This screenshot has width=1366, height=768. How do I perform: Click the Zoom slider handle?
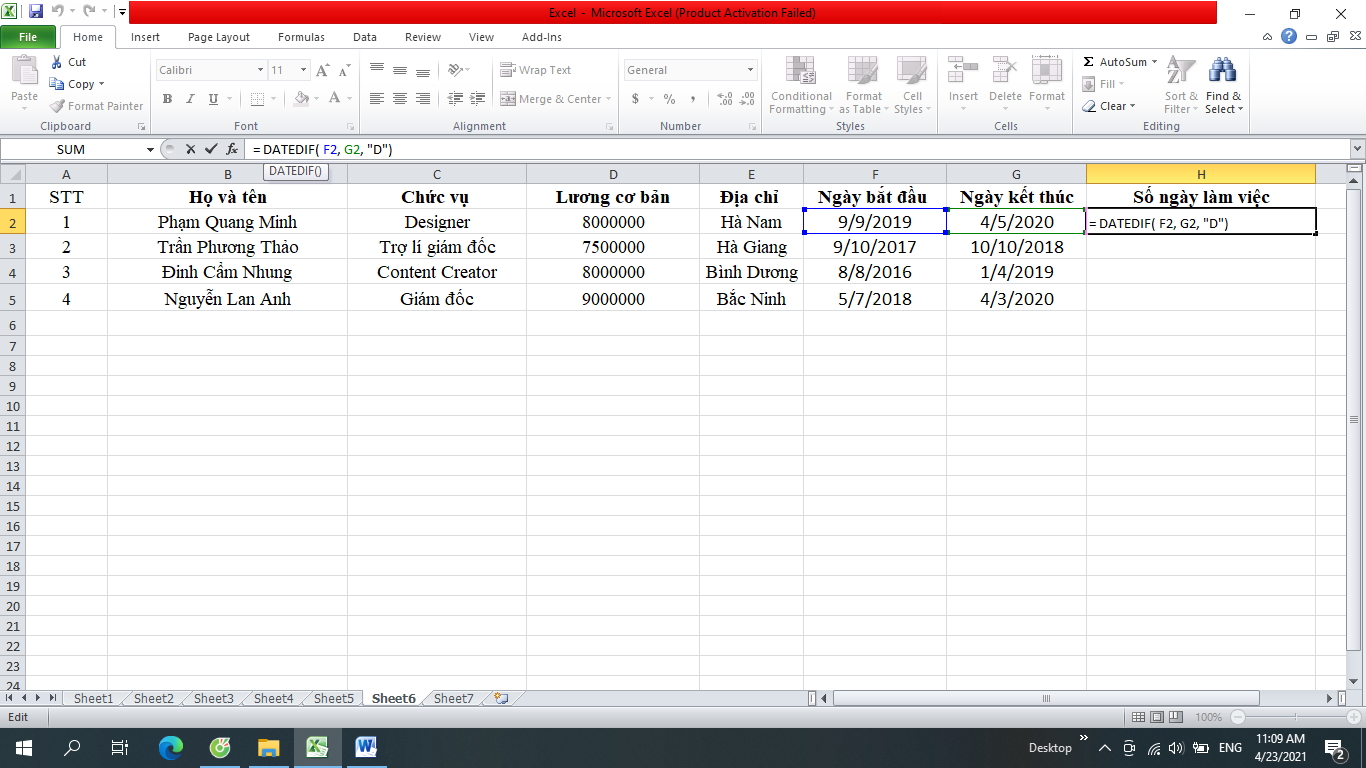pos(1294,717)
